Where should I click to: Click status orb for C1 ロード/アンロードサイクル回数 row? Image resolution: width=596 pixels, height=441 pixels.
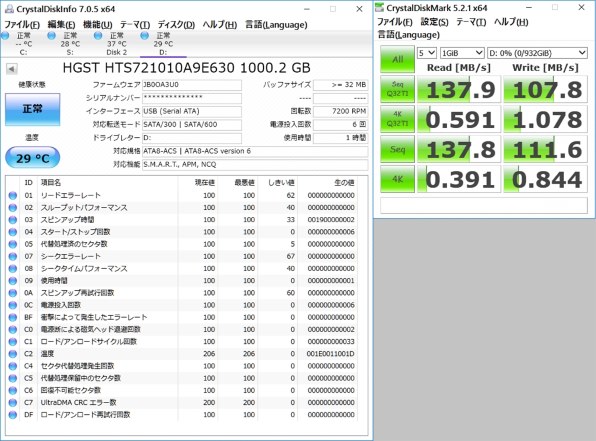tap(13, 341)
